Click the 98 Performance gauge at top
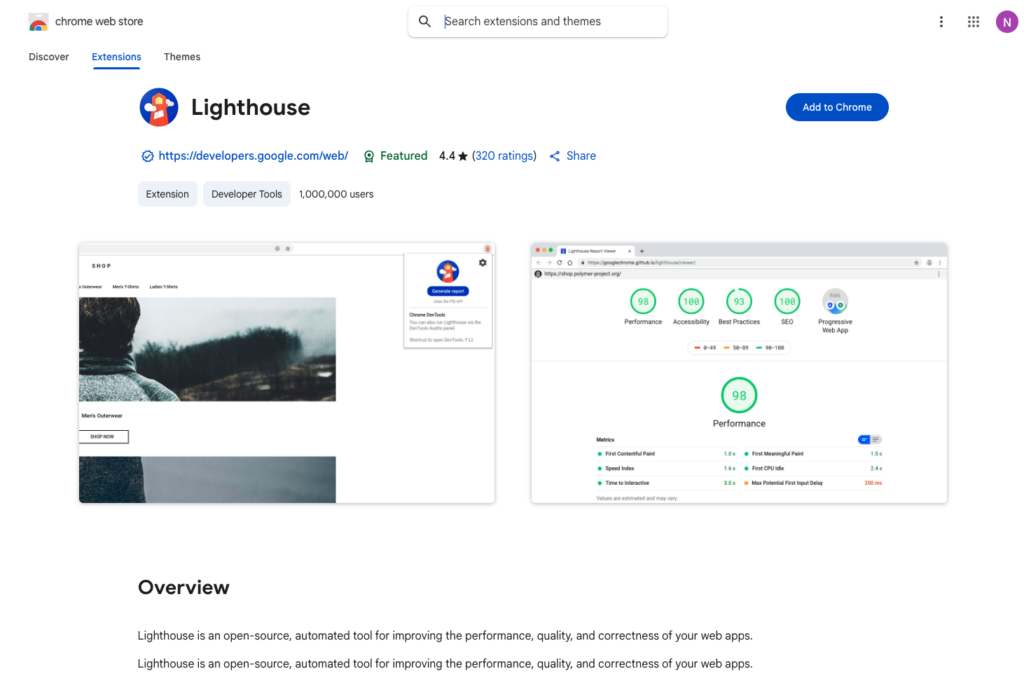This screenshot has width=1024, height=676. 643,302
